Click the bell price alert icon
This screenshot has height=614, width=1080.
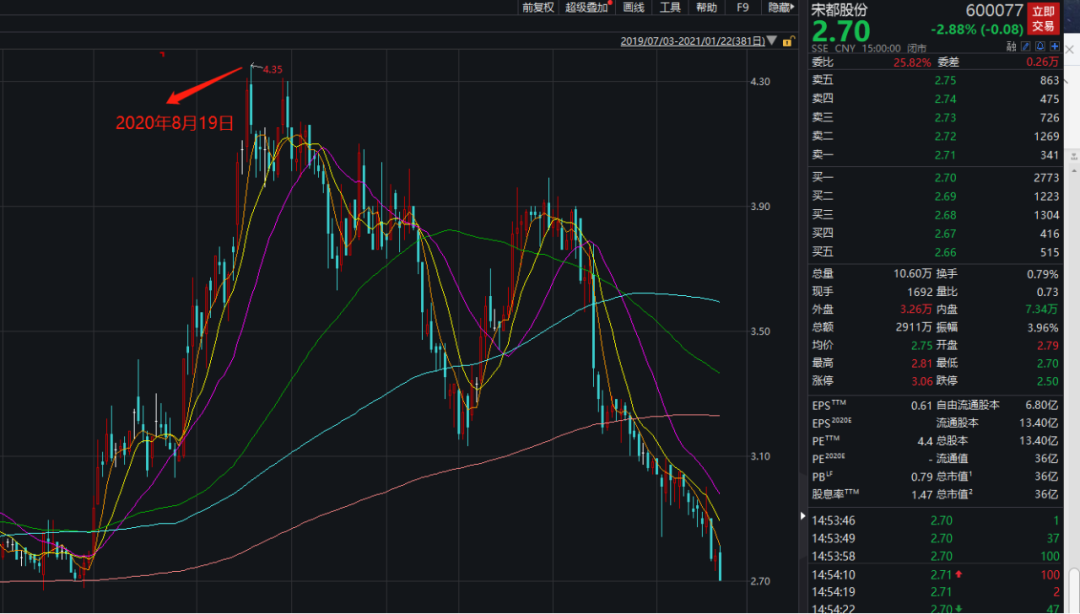(1040, 47)
